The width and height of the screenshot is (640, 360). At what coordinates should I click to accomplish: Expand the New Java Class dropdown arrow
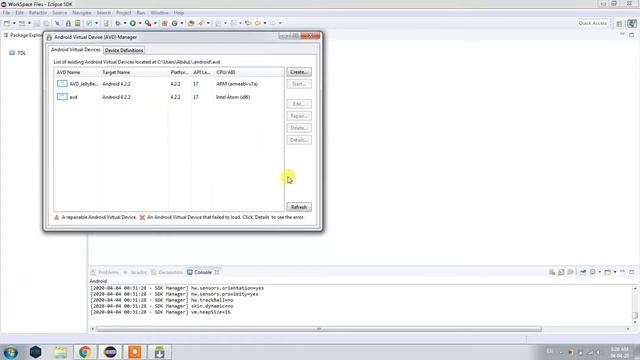pyautogui.click(x=182, y=23)
